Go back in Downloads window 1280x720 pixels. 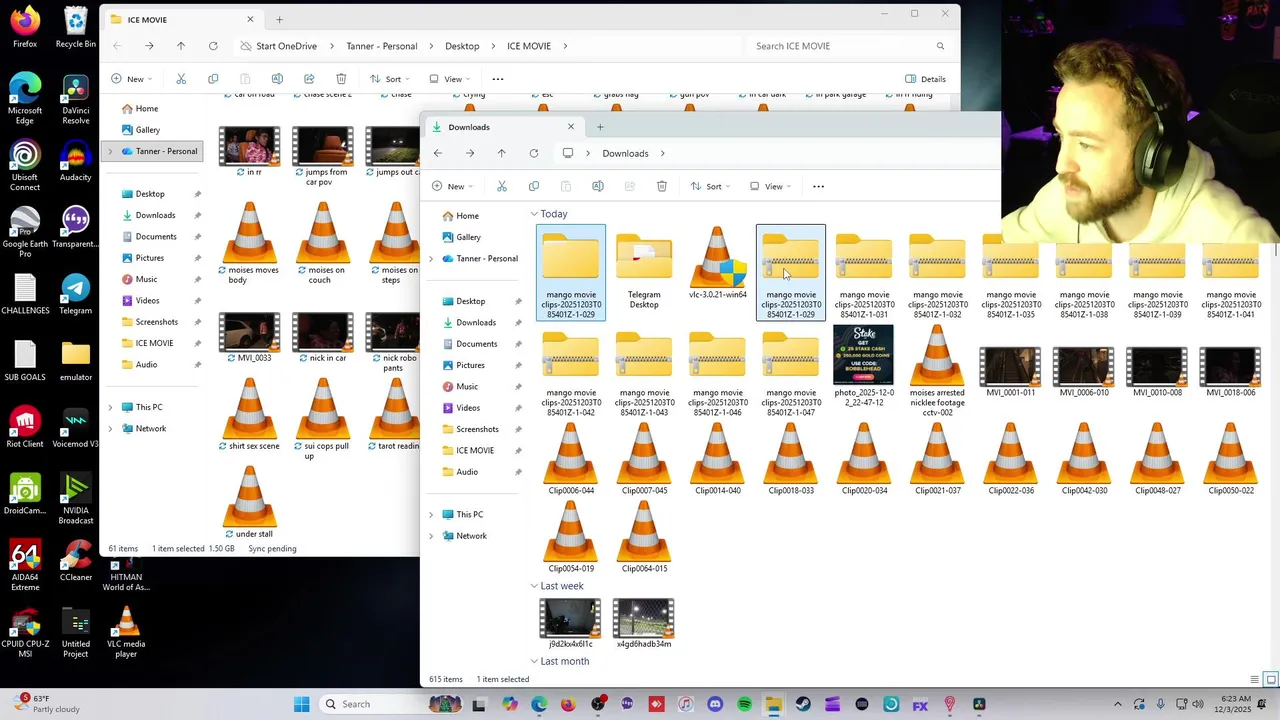click(438, 153)
